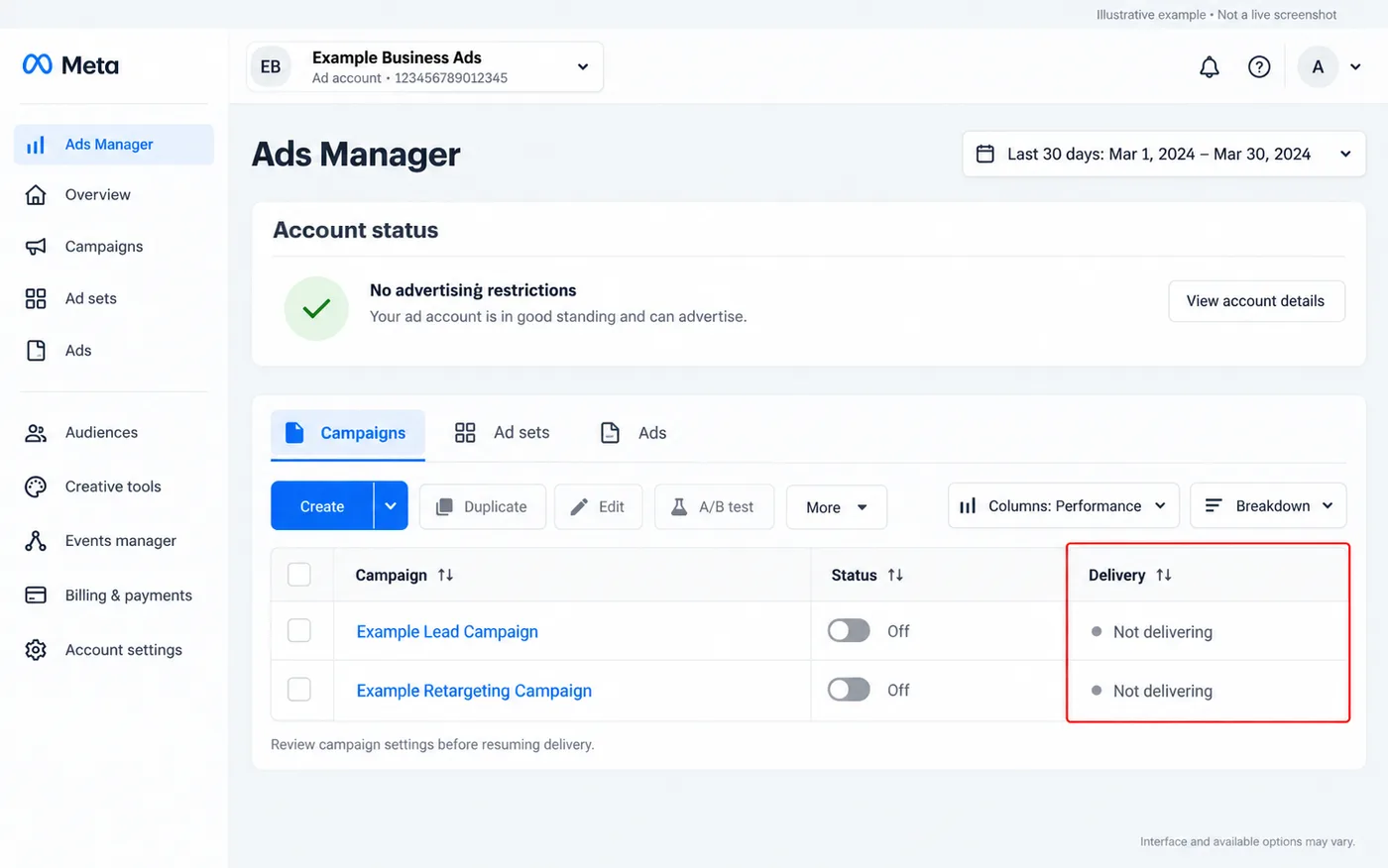This screenshot has height=868, width=1388.
Task: Click the Audiences people icon
Action: point(36,433)
